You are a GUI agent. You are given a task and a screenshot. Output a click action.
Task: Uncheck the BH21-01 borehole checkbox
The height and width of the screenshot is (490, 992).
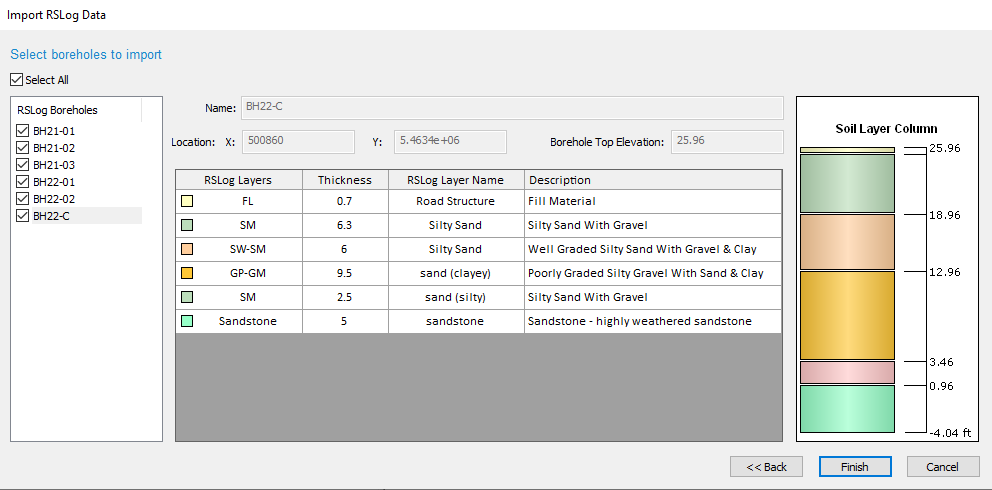[x=23, y=131]
